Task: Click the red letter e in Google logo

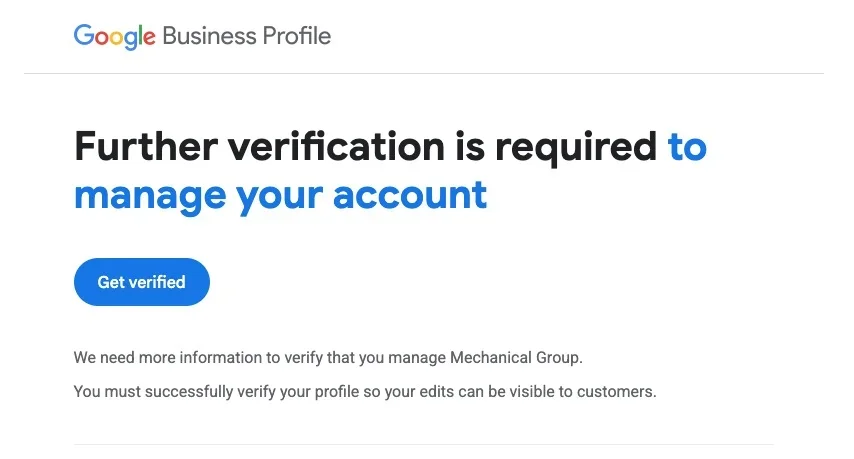Action: coord(149,38)
